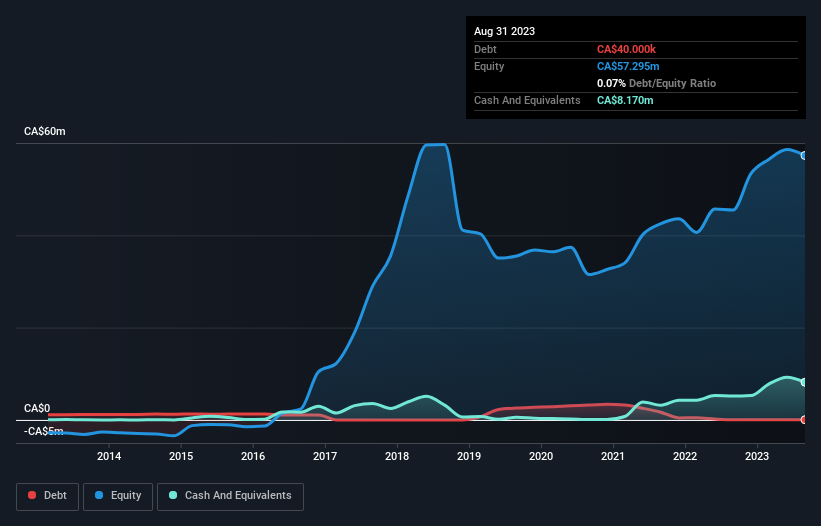Click the 2016 x-axis label
Viewport: 821px width, 526px height.
(x=253, y=456)
